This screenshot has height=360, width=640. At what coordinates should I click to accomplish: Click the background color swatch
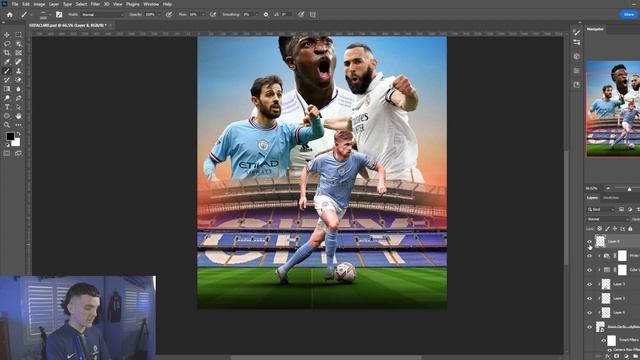click(x=16, y=142)
